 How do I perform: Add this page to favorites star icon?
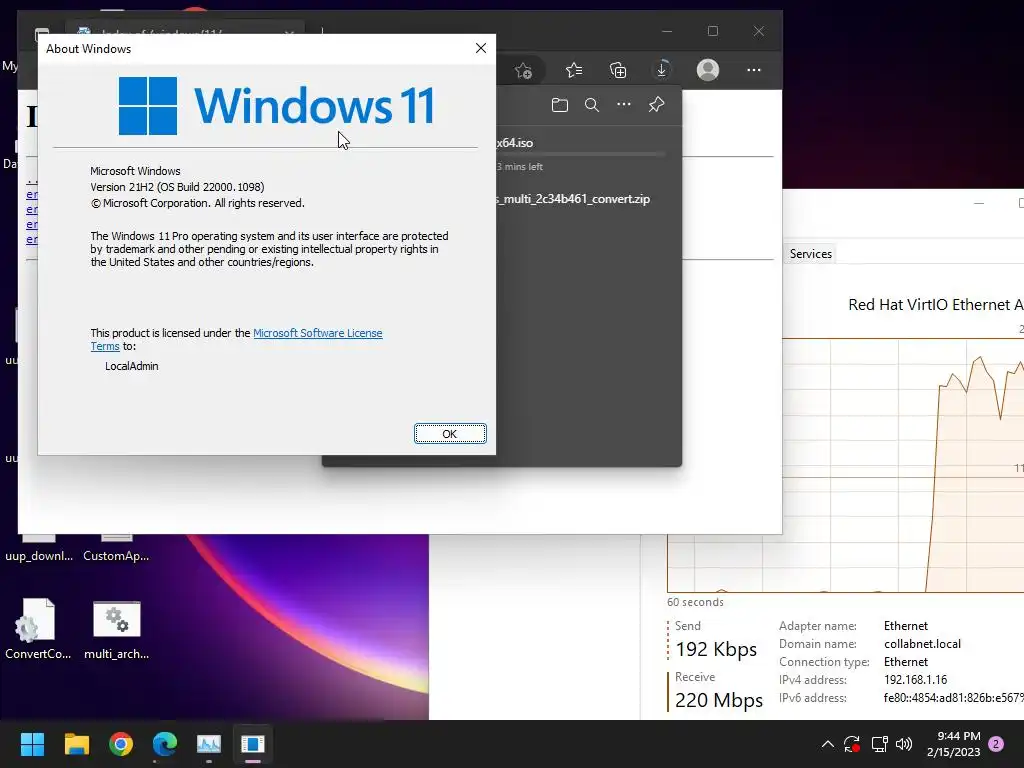[x=523, y=70]
